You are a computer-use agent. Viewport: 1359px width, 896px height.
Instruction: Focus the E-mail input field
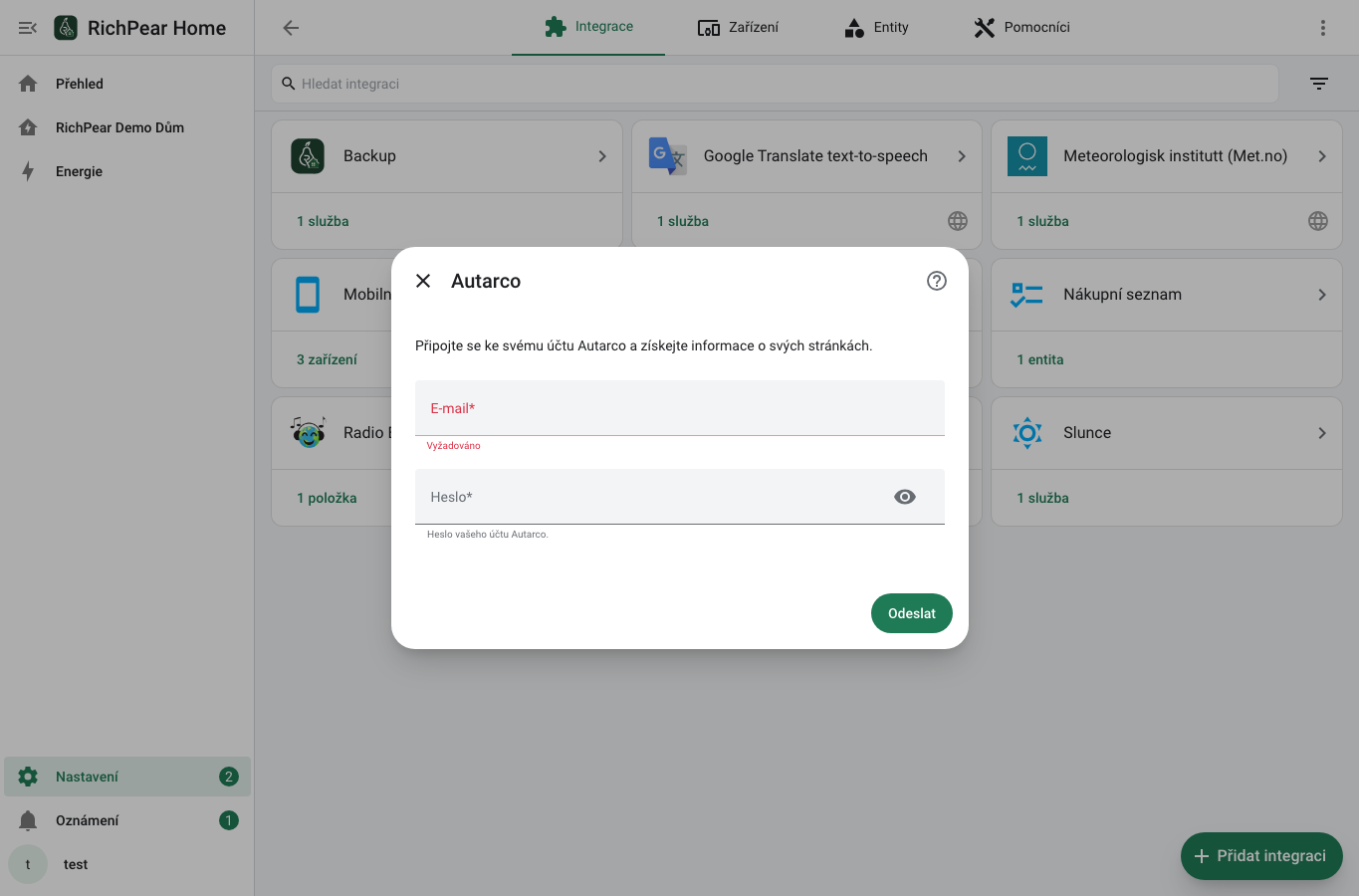tap(680, 408)
